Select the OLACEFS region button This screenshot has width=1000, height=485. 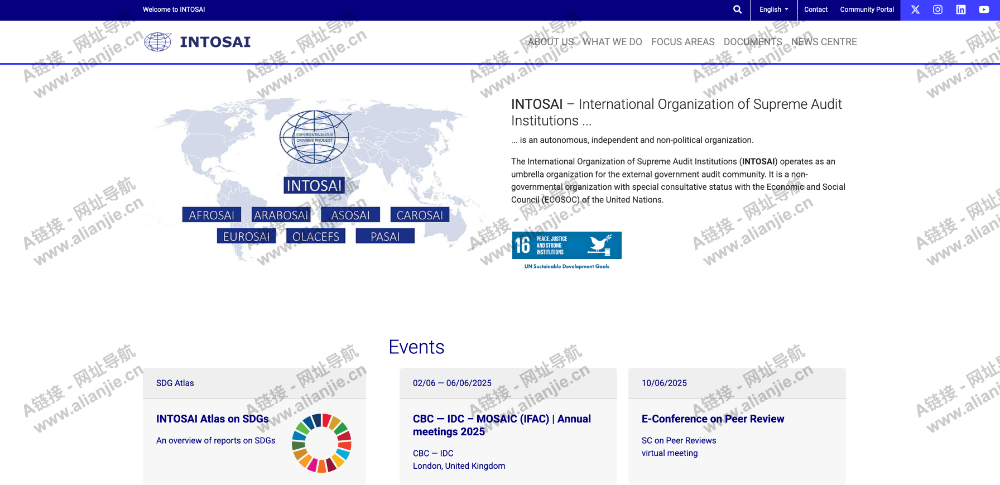point(316,236)
